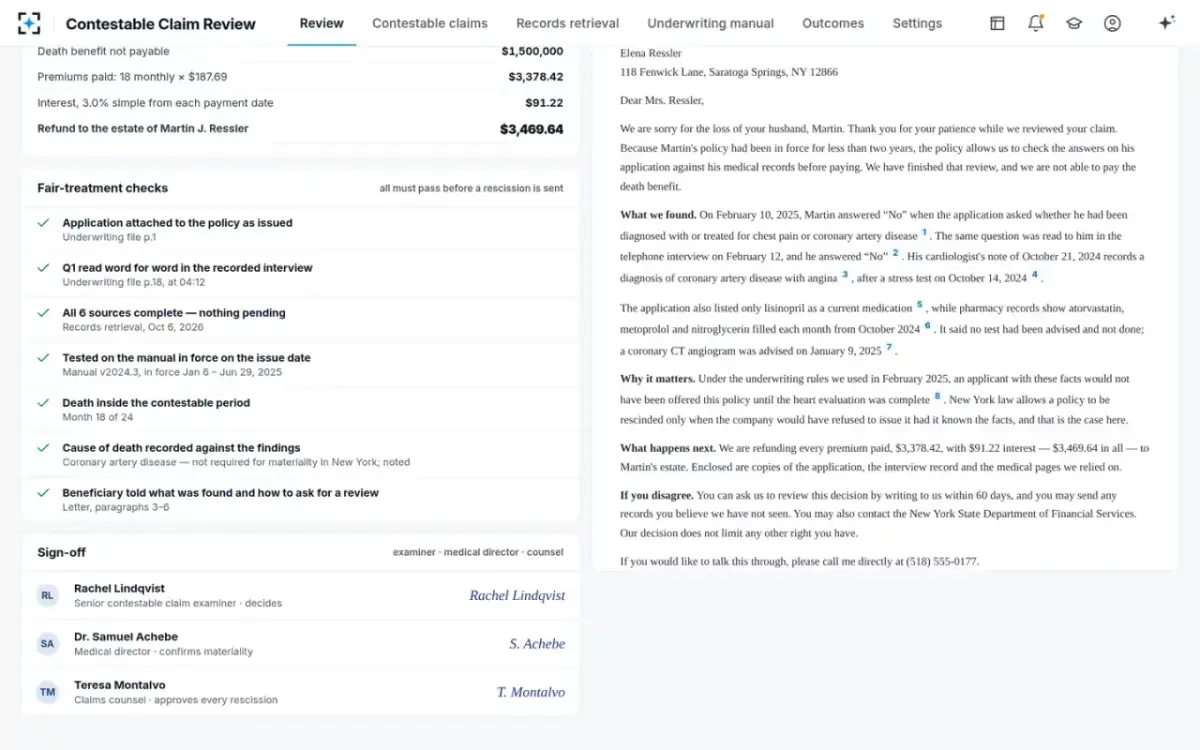Click the phone number (518) 555-0177
The width and height of the screenshot is (1200, 750).
(943, 562)
